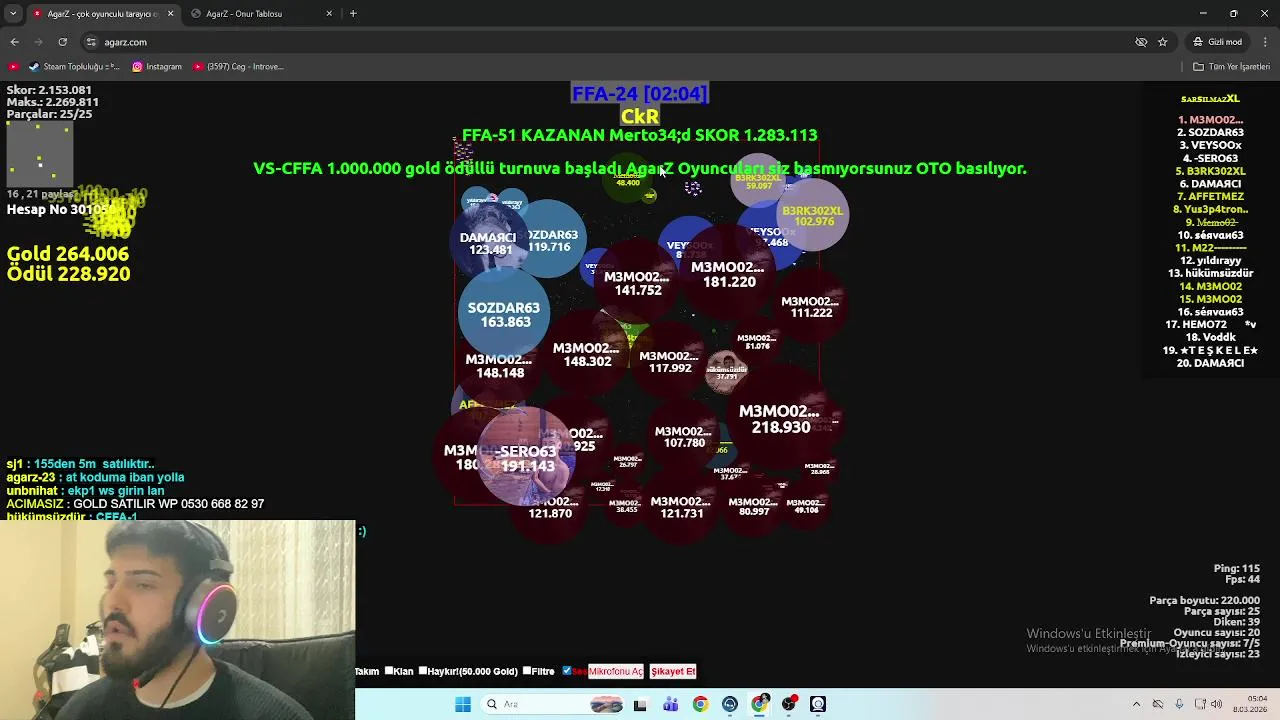Image resolution: width=1280 pixels, height=720 pixels.
Task: Click the Ödül 228.920 counter
Action: coord(68,274)
